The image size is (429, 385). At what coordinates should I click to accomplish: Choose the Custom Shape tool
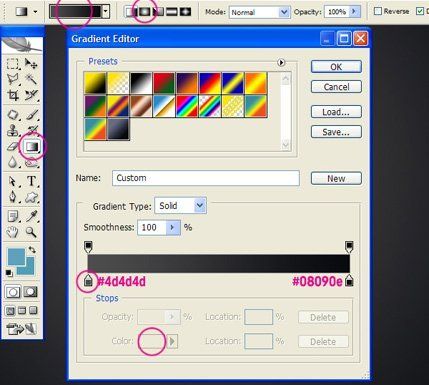pos(31,197)
